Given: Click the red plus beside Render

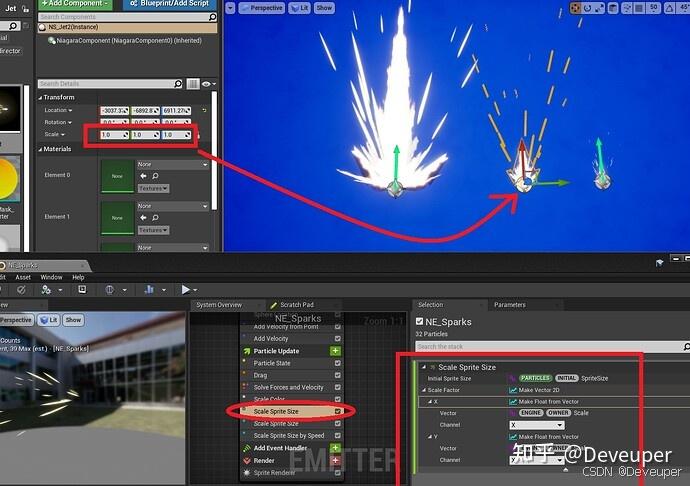Looking at the screenshot, I should 335,460.
